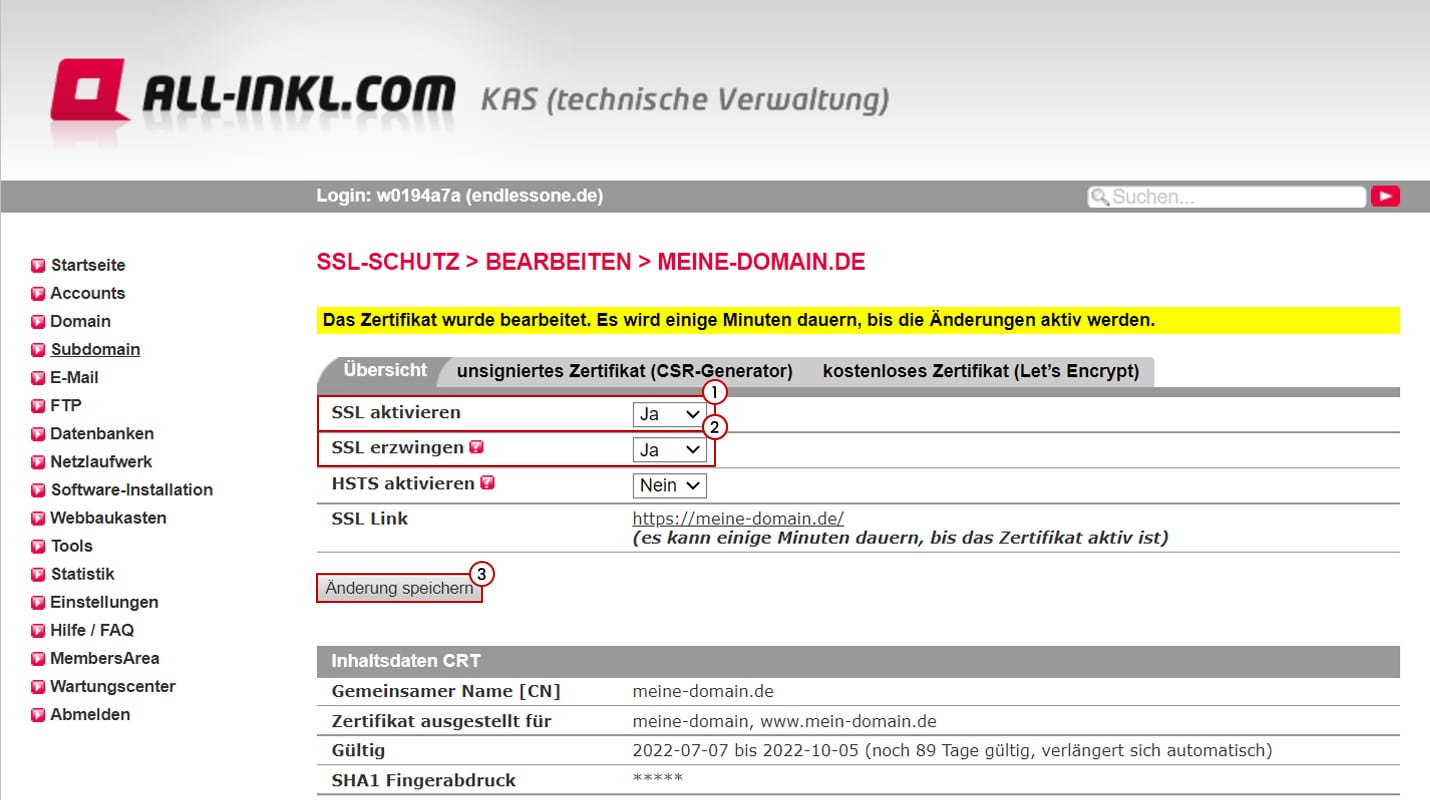Click the yellow Zertifikat wurde bearbeitet notice
The width and height of the screenshot is (1430, 800).
tap(858, 320)
